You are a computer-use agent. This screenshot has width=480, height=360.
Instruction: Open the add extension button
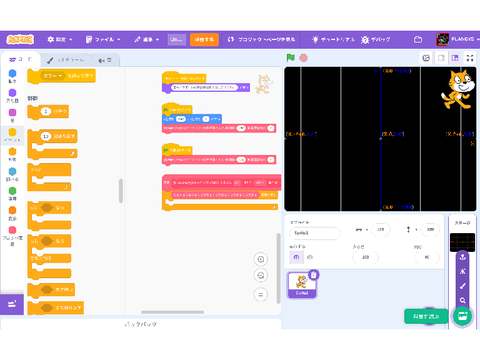[x=12, y=304]
